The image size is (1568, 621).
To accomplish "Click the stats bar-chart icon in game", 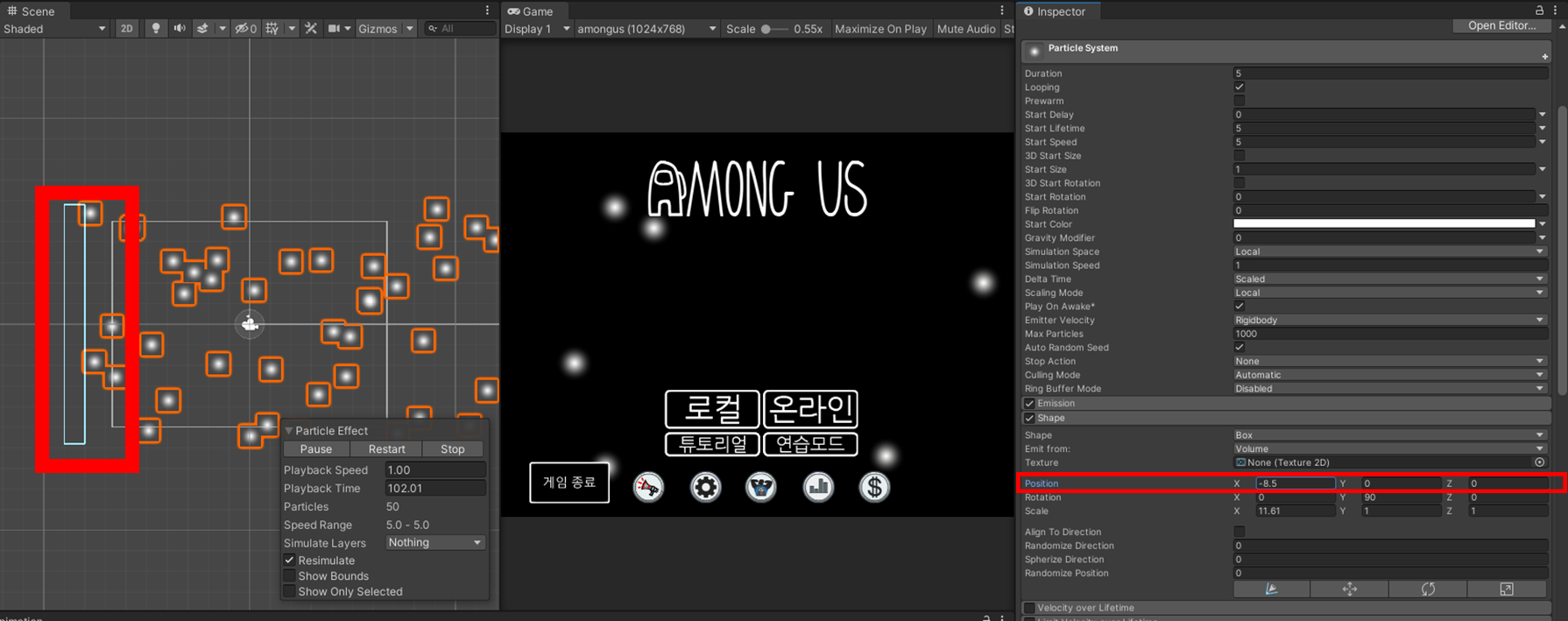I will coord(818,487).
